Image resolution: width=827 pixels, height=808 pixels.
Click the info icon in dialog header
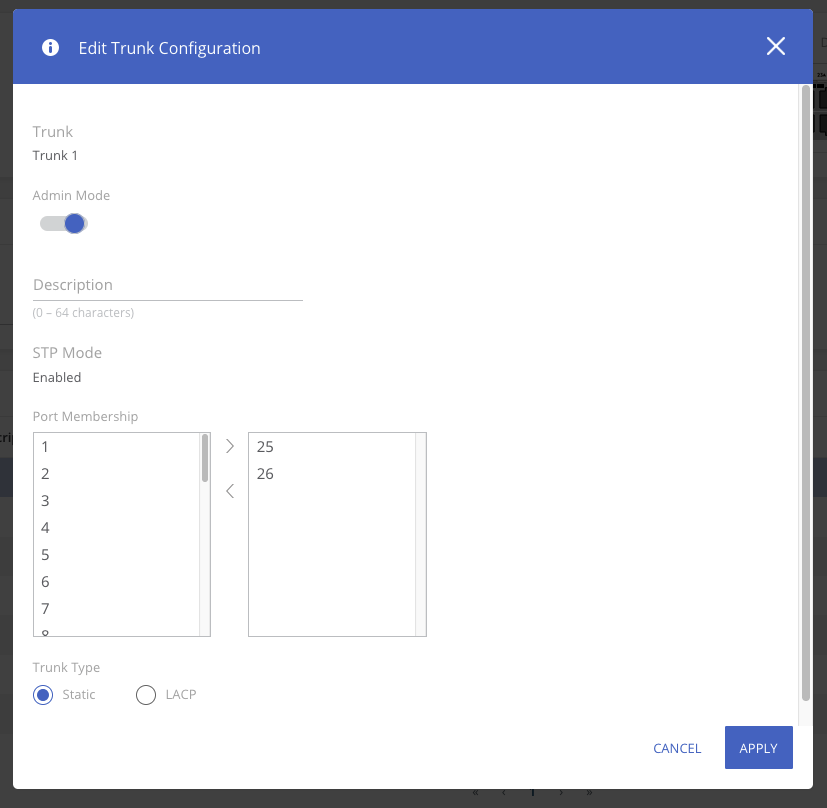coord(50,48)
